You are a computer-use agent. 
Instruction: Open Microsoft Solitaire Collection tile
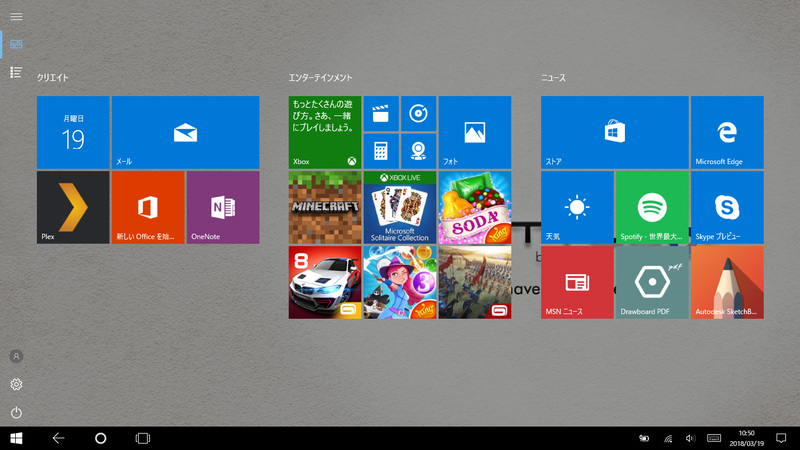[x=400, y=207]
